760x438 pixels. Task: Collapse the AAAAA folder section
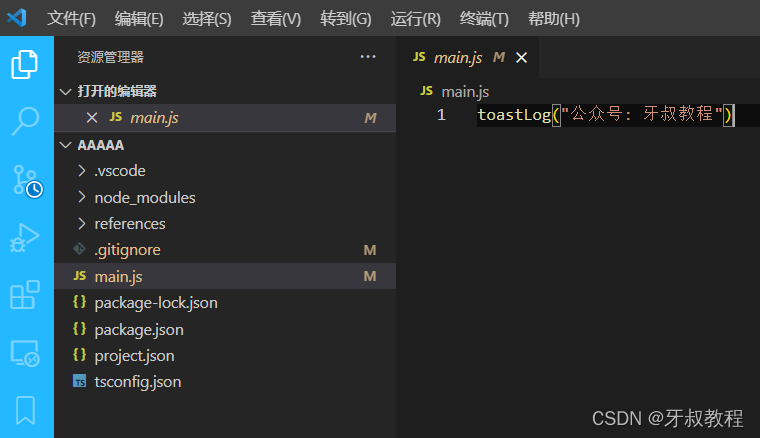pos(65,145)
